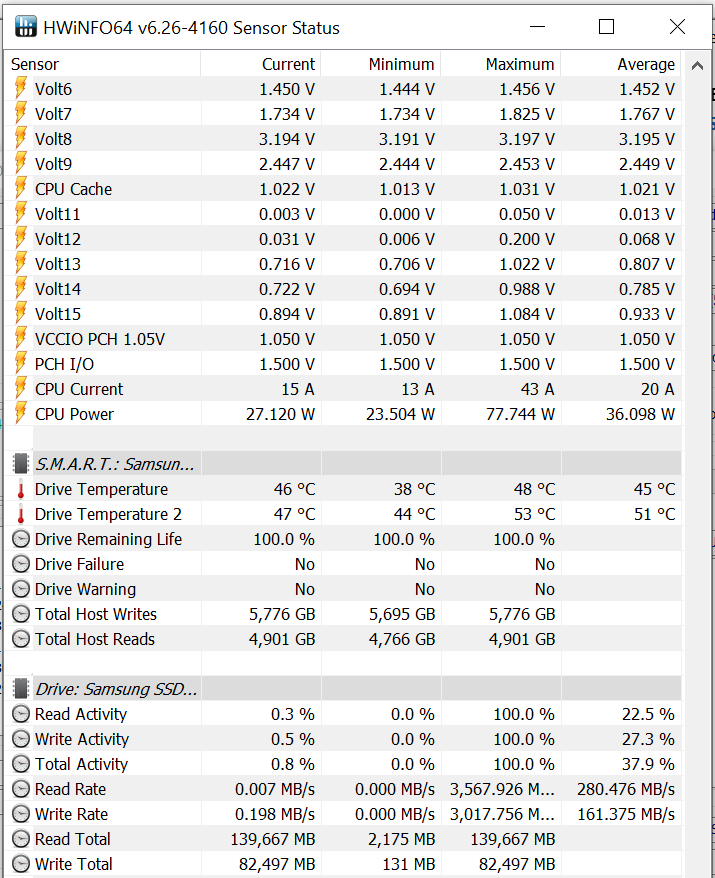This screenshot has height=878, width=715.
Task: Click the drive icon beside Drive: Samsung SSD
Action: pos(21,689)
